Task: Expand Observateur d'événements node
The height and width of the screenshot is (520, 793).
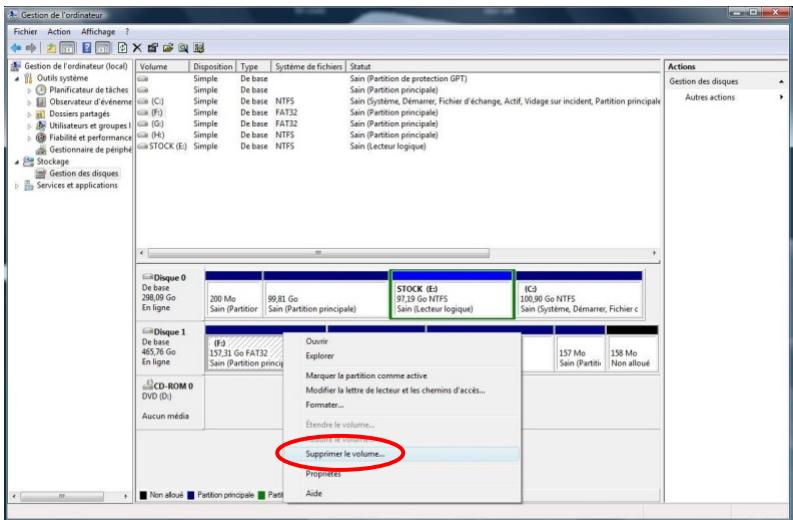Action: point(29,102)
